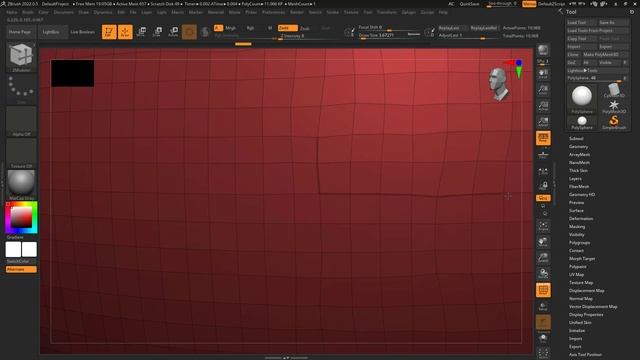Expand the Masking subpalette
The height and width of the screenshot is (360, 640).
577,227
